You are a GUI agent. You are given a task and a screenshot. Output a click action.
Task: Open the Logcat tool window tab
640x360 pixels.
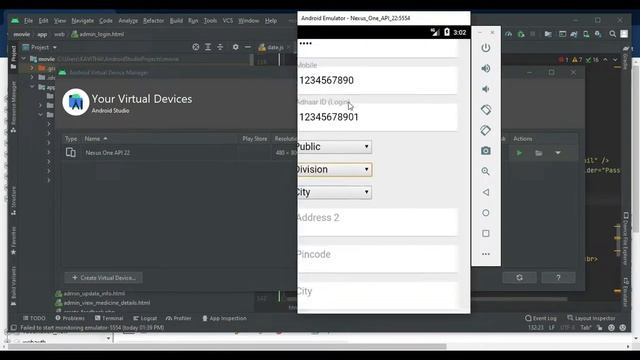145,318
